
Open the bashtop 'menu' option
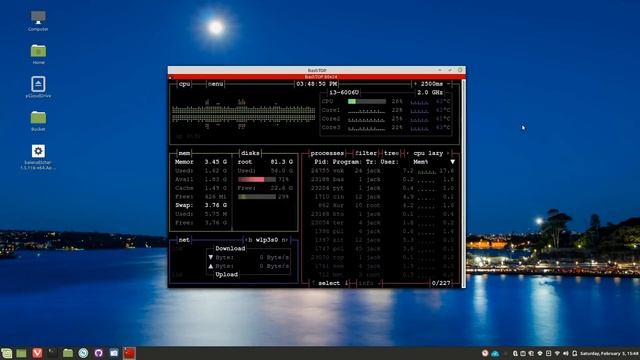point(216,84)
